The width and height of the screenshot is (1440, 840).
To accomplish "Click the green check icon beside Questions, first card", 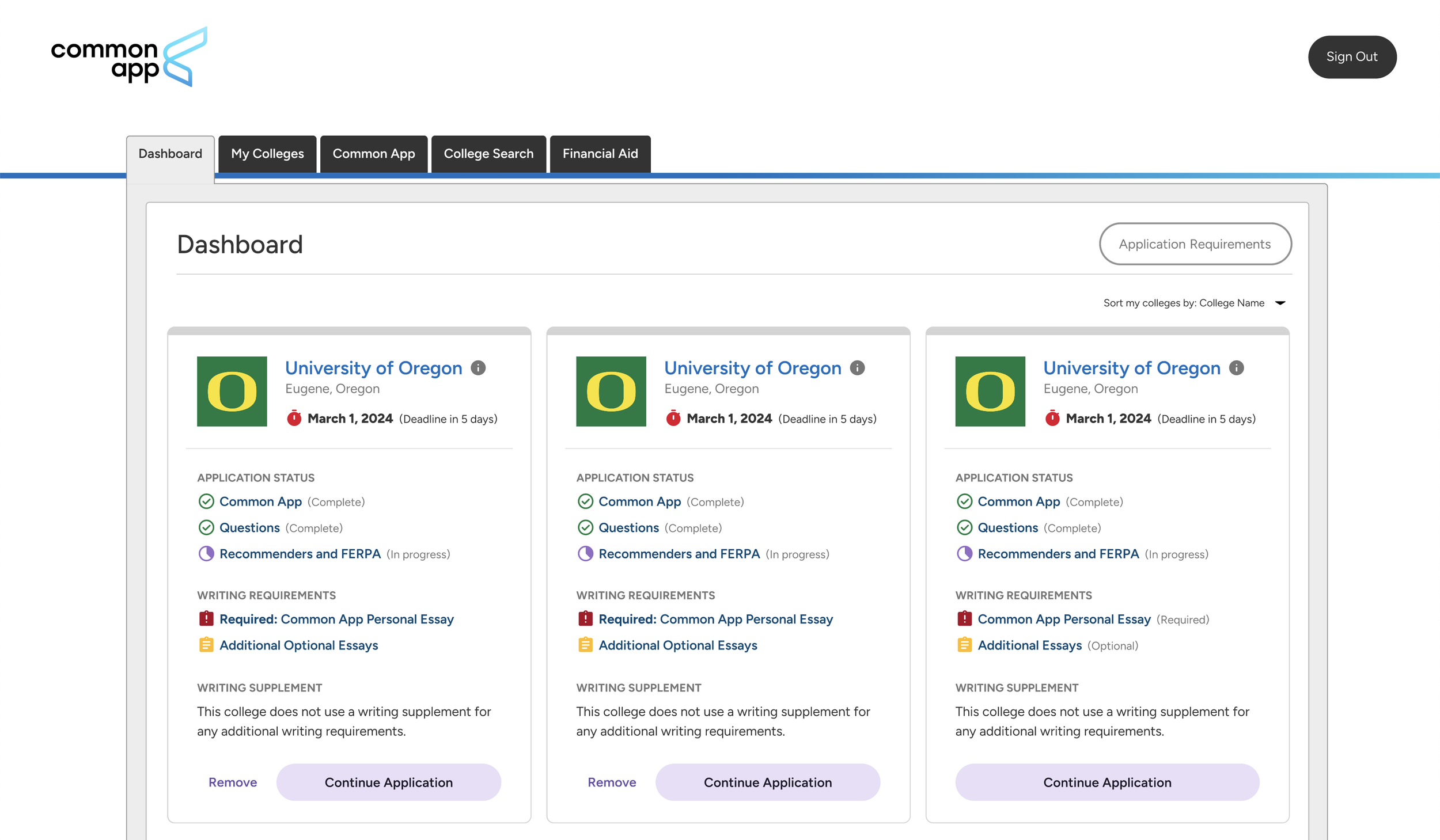I will pyautogui.click(x=206, y=527).
